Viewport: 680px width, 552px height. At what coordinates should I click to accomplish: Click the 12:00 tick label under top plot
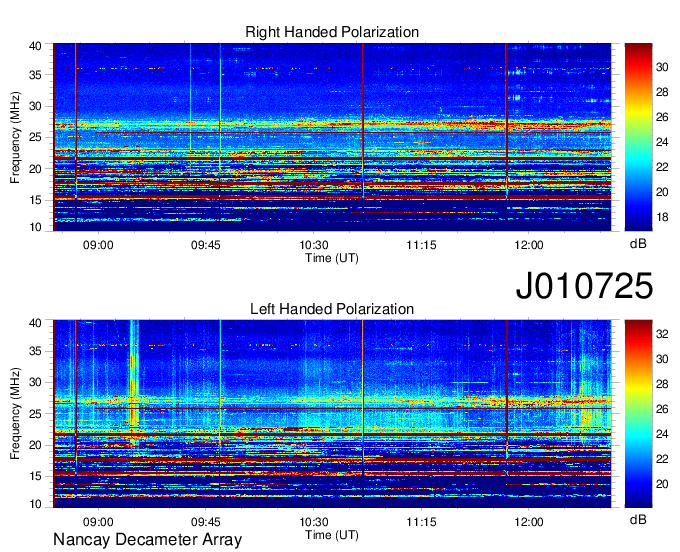click(x=529, y=245)
